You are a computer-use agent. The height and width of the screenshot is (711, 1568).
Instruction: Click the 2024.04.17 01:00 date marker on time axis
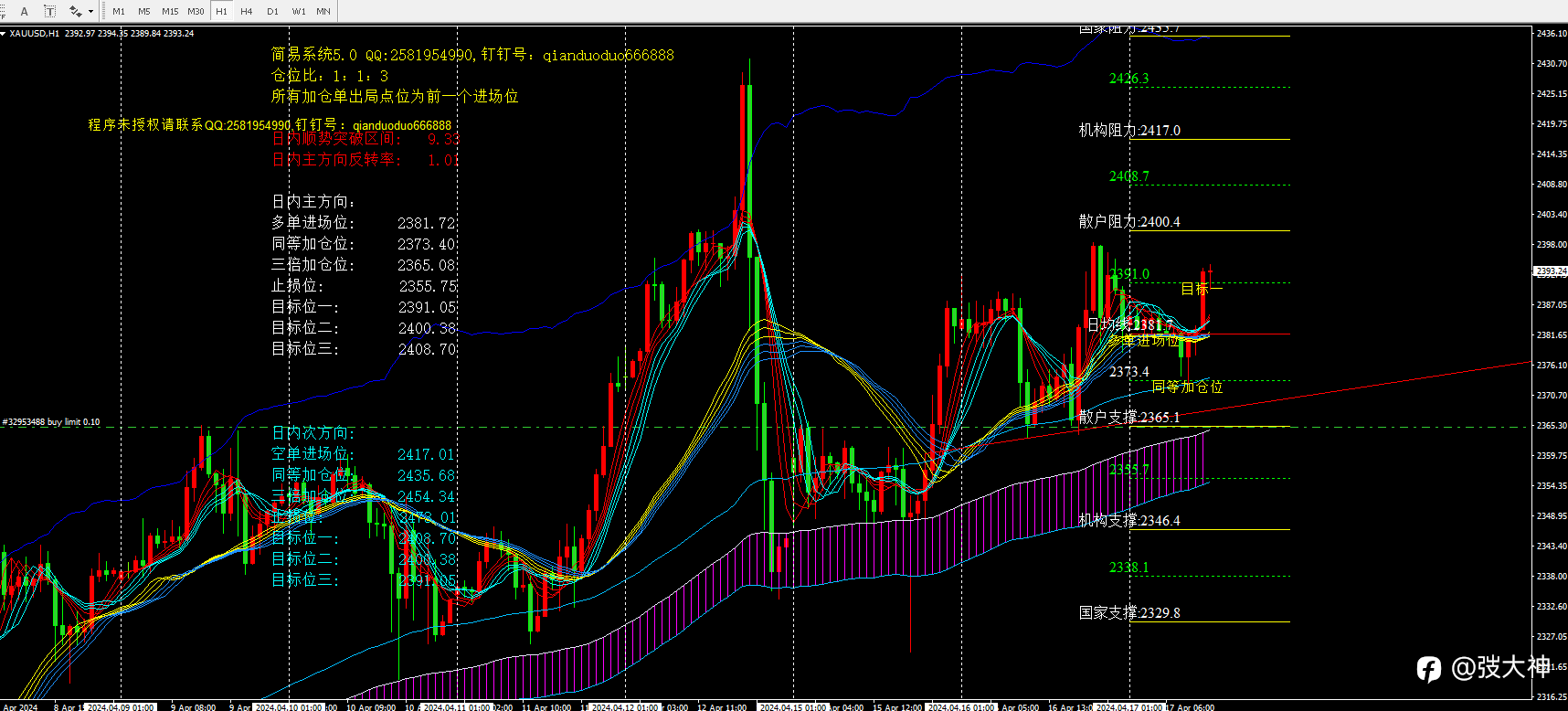[x=1129, y=706]
